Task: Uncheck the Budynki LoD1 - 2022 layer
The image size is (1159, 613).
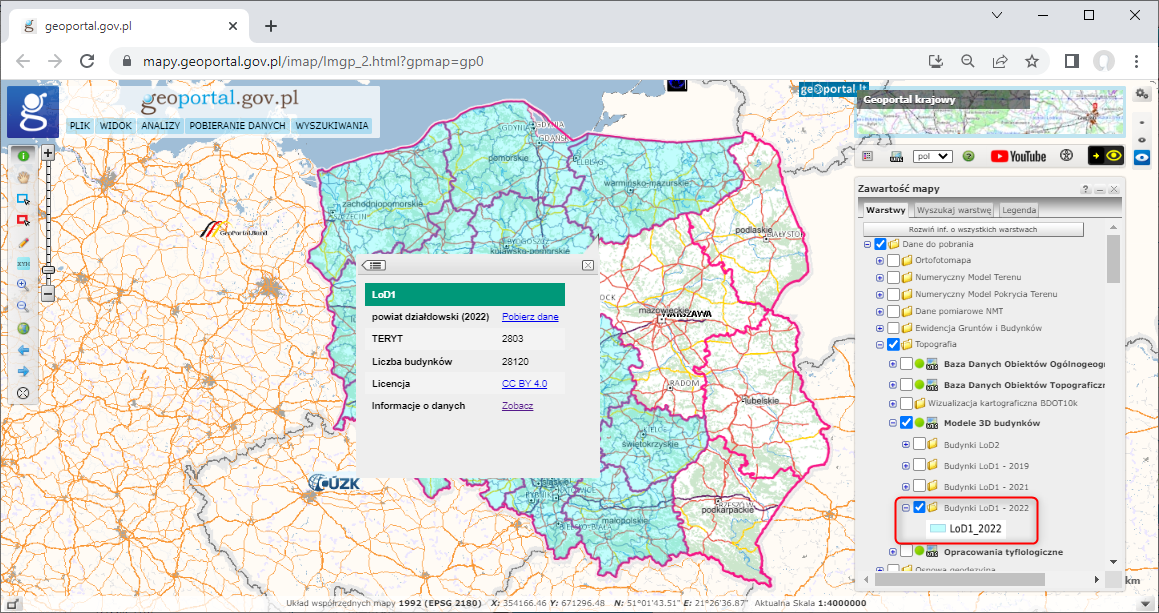Action: click(x=919, y=508)
